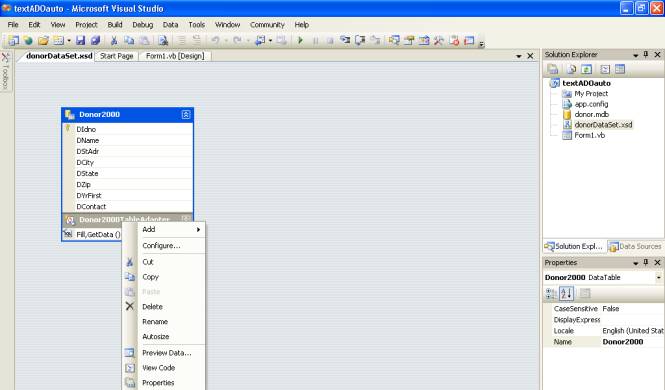665x390 pixels.
Task: Click the Cut scissors icon in toolbar
Action: click(114, 41)
